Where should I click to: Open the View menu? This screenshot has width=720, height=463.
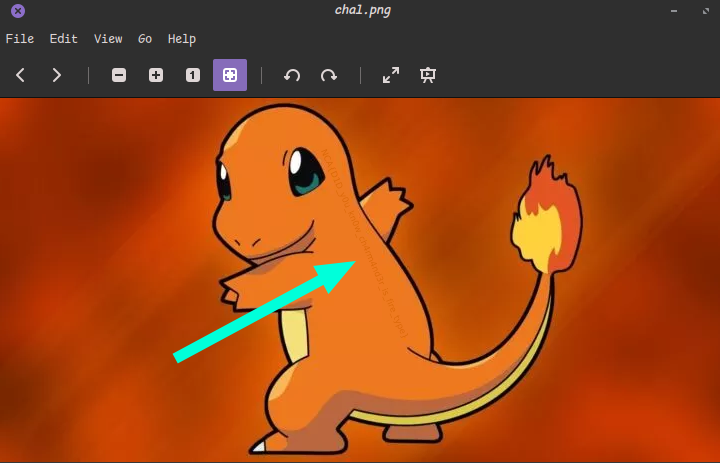coord(108,39)
